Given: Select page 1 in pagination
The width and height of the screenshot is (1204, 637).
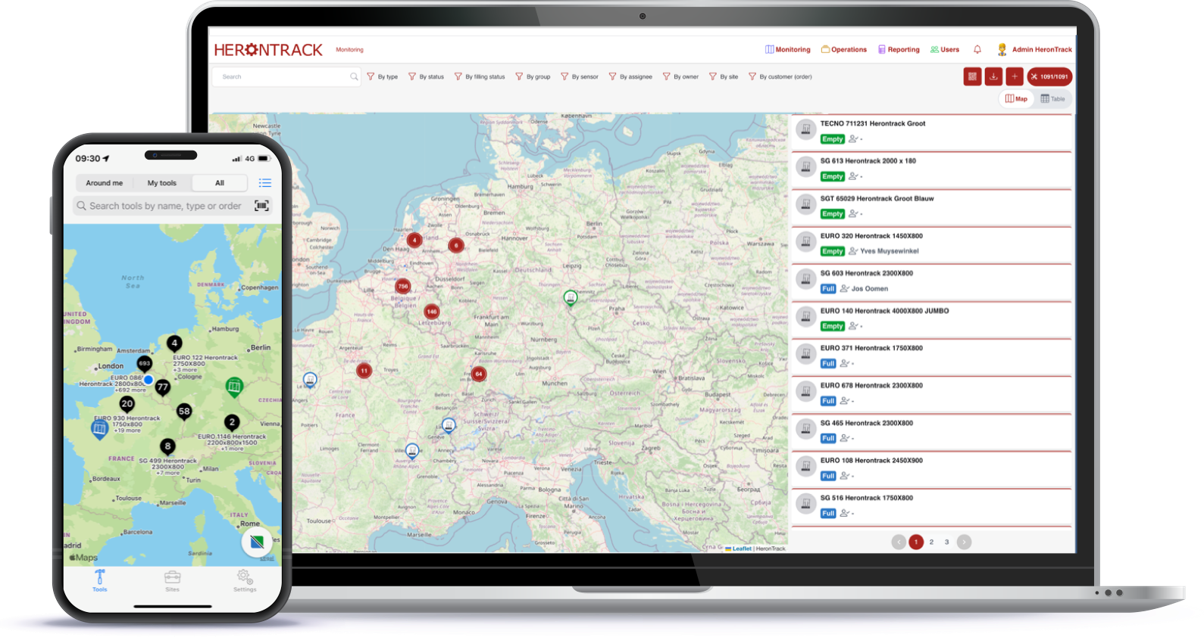Looking at the screenshot, I should pyautogui.click(x=916, y=542).
